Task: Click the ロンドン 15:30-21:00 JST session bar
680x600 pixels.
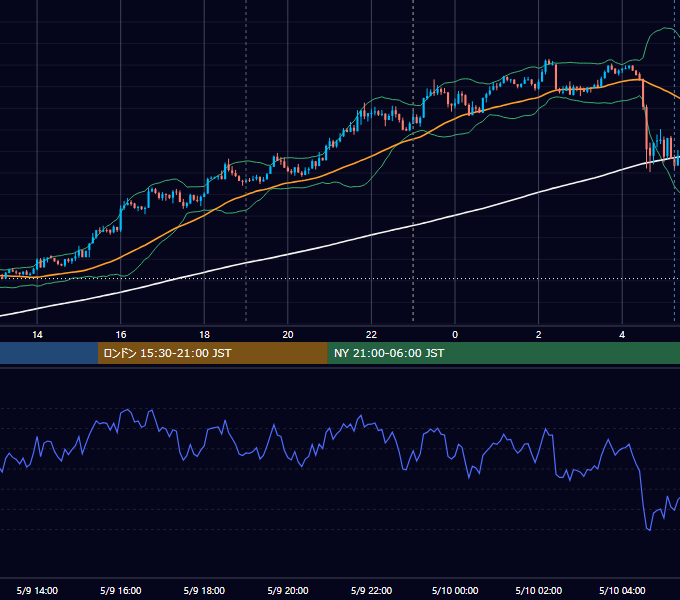Action: coord(212,353)
